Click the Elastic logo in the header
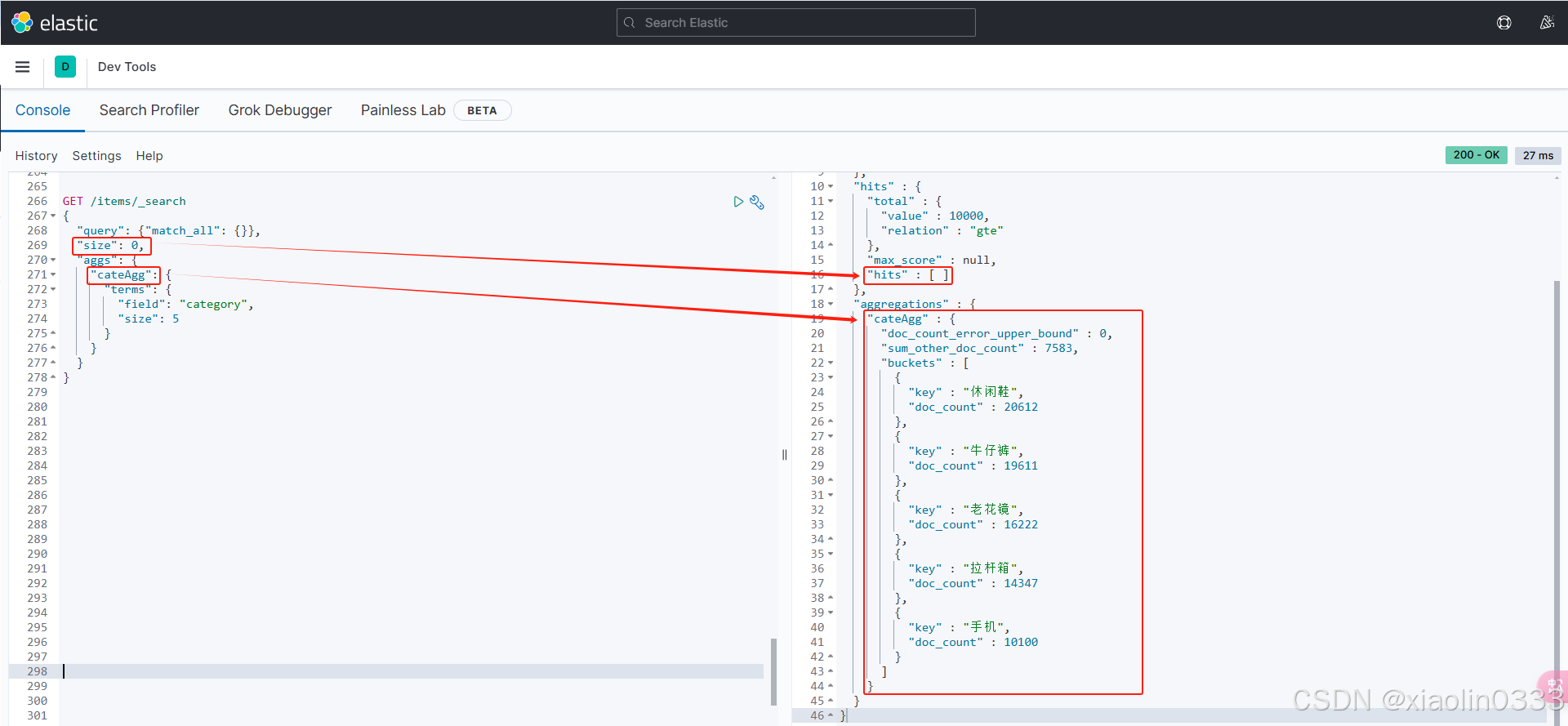 (x=55, y=23)
